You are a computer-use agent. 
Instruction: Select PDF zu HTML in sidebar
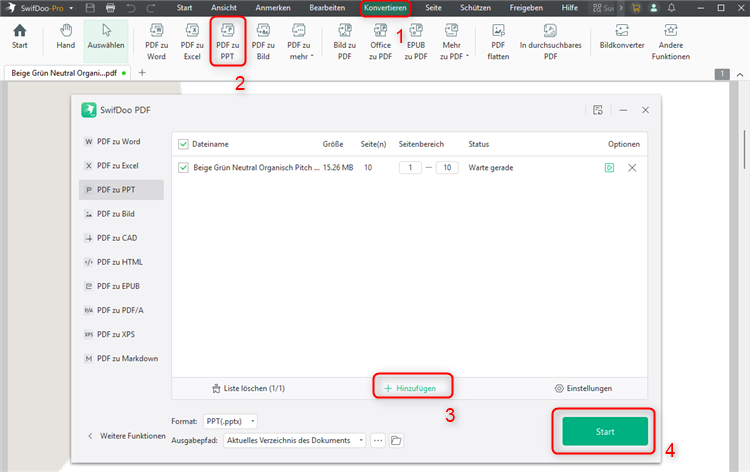tap(121, 262)
